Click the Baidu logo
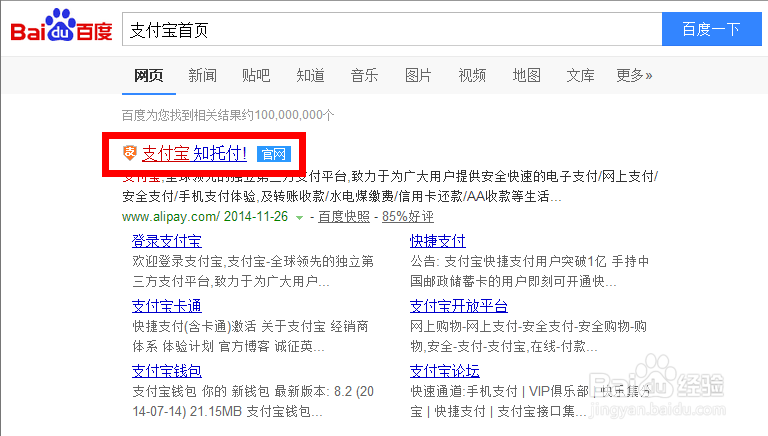This screenshot has width=768, height=436. pos(62,25)
